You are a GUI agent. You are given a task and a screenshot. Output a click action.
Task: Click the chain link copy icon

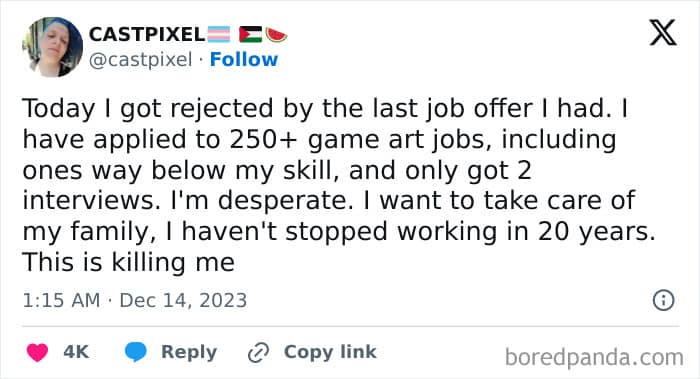point(258,352)
